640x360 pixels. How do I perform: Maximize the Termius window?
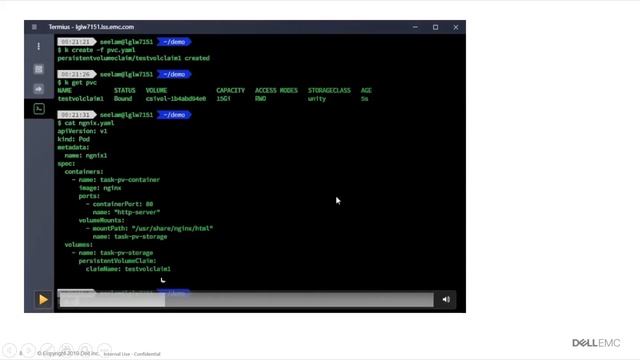point(436,27)
